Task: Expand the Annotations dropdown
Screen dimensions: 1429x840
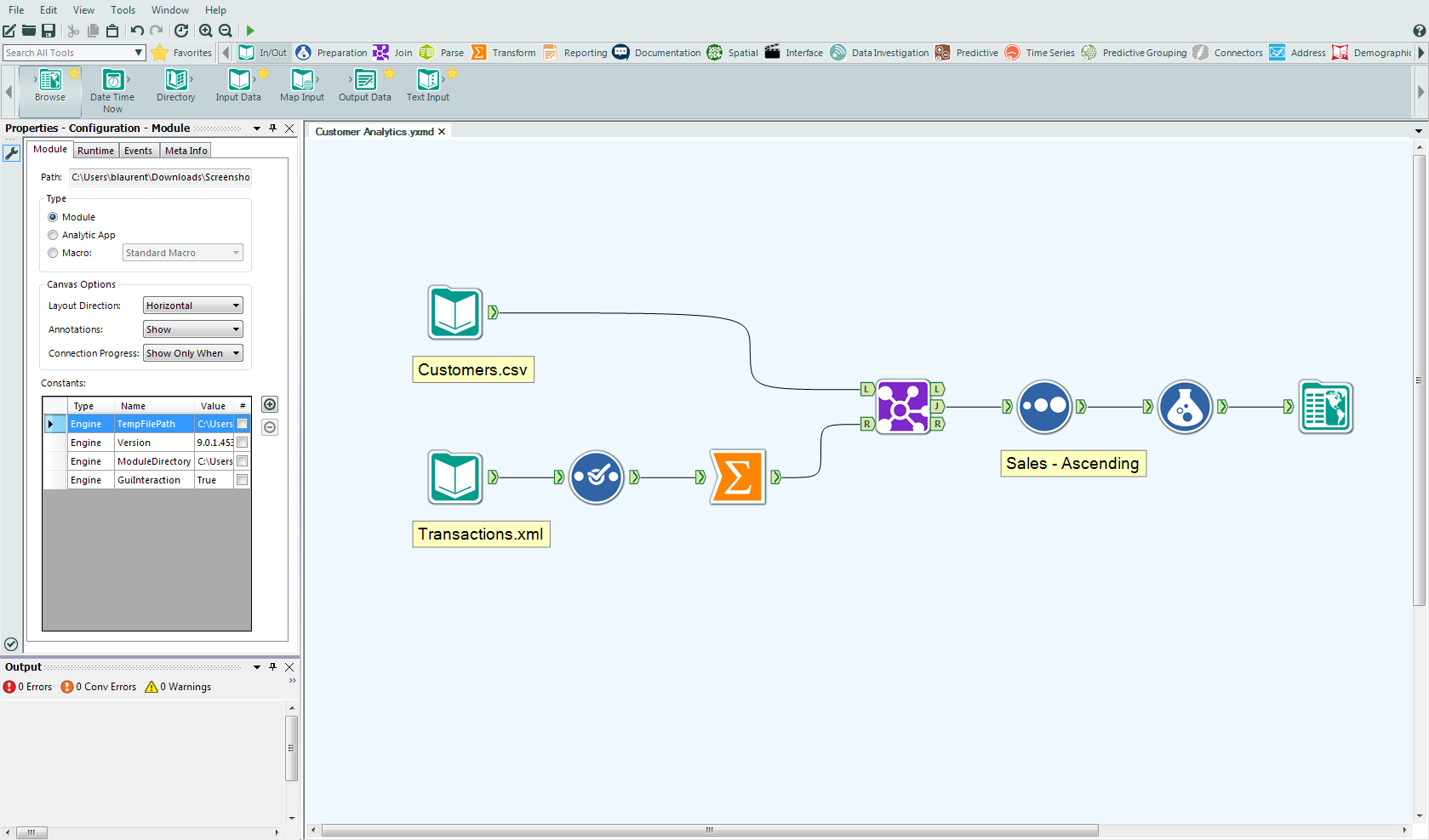Action: [x=192, y=329]
